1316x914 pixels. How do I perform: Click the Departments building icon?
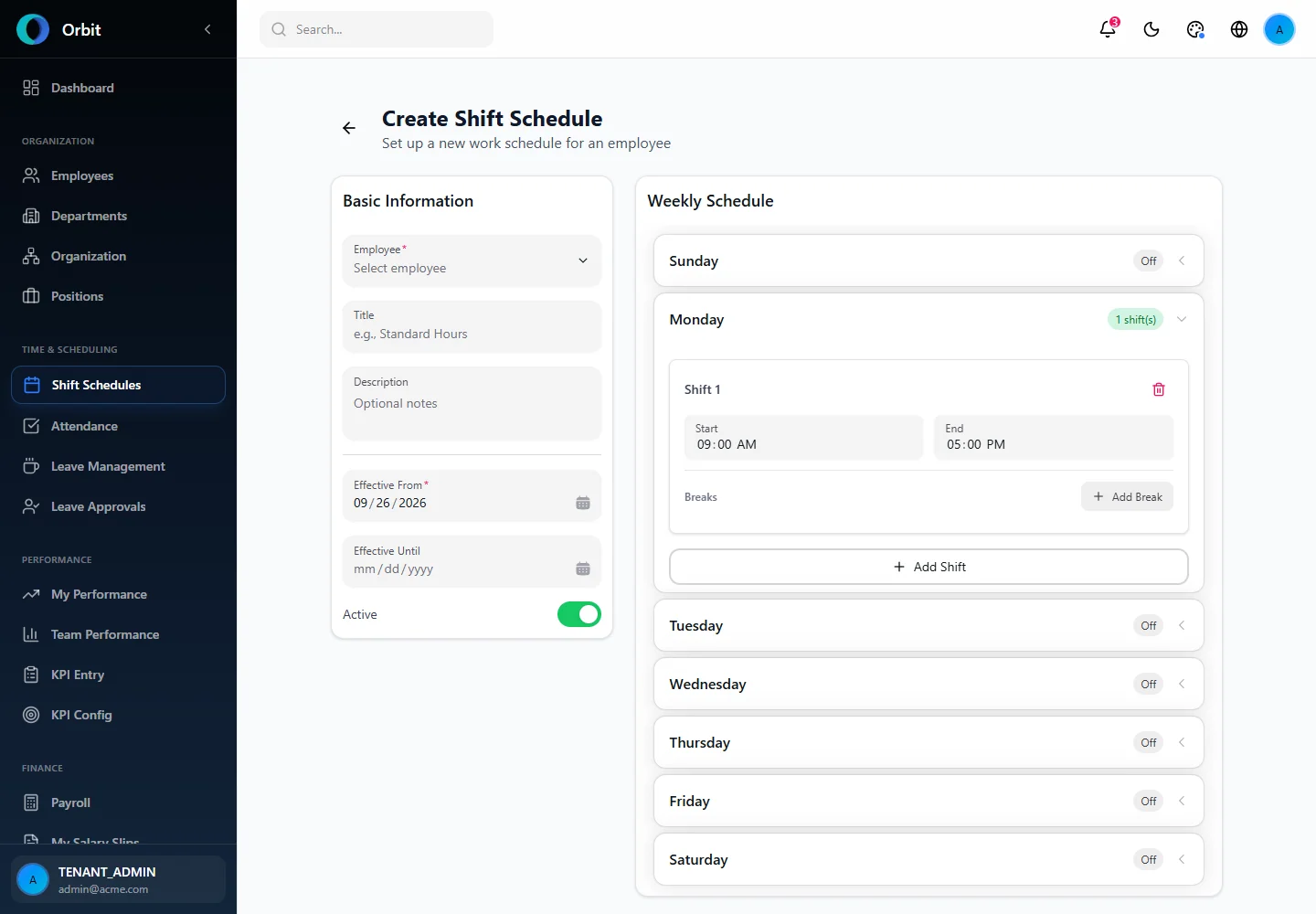[x=31, y=216]
